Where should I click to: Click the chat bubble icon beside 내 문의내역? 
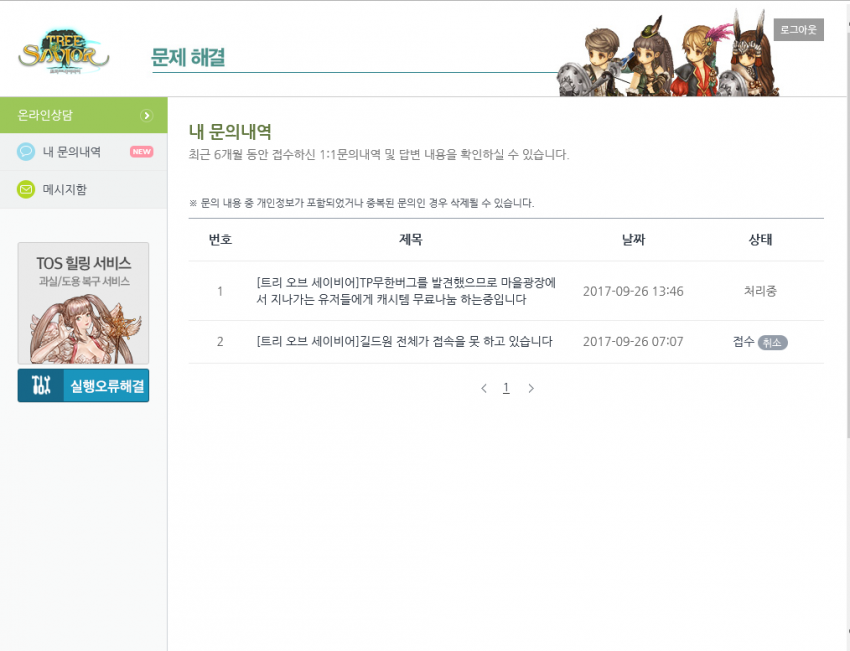[26, 152]
